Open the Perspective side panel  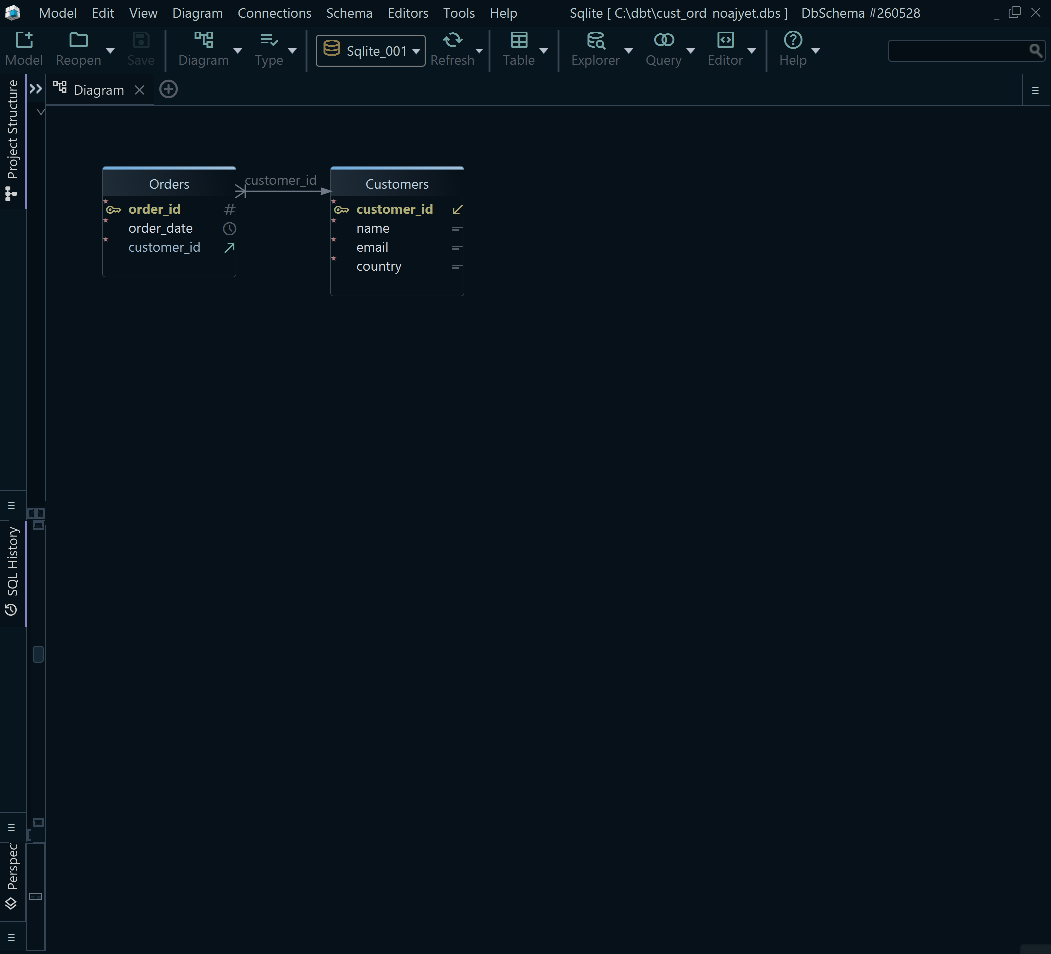coord(12,875)
